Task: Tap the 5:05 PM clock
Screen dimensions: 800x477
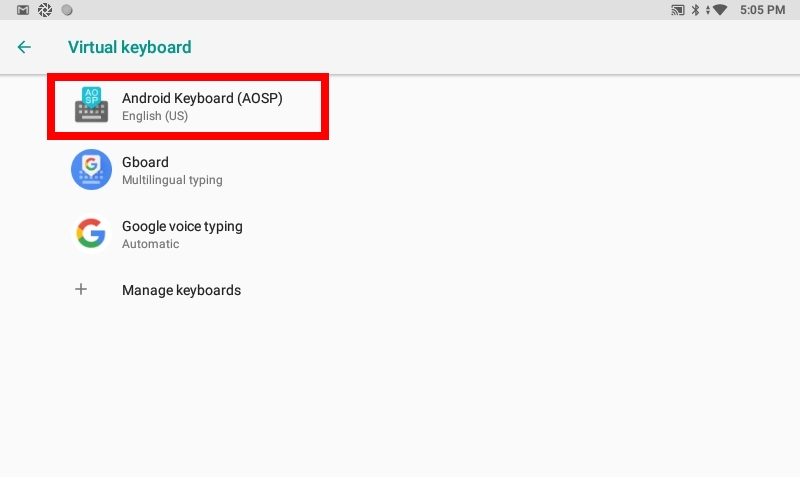Action: pyautogui.click(x=762, y=10)
